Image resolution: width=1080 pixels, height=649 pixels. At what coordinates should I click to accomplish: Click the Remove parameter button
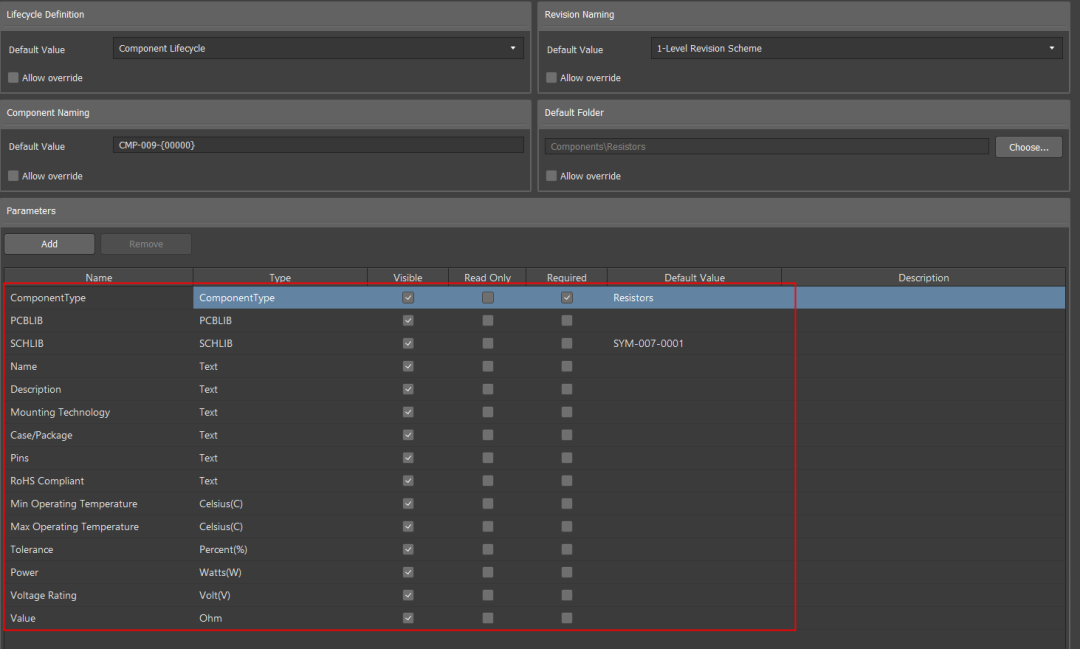click(x=146, y=244)
